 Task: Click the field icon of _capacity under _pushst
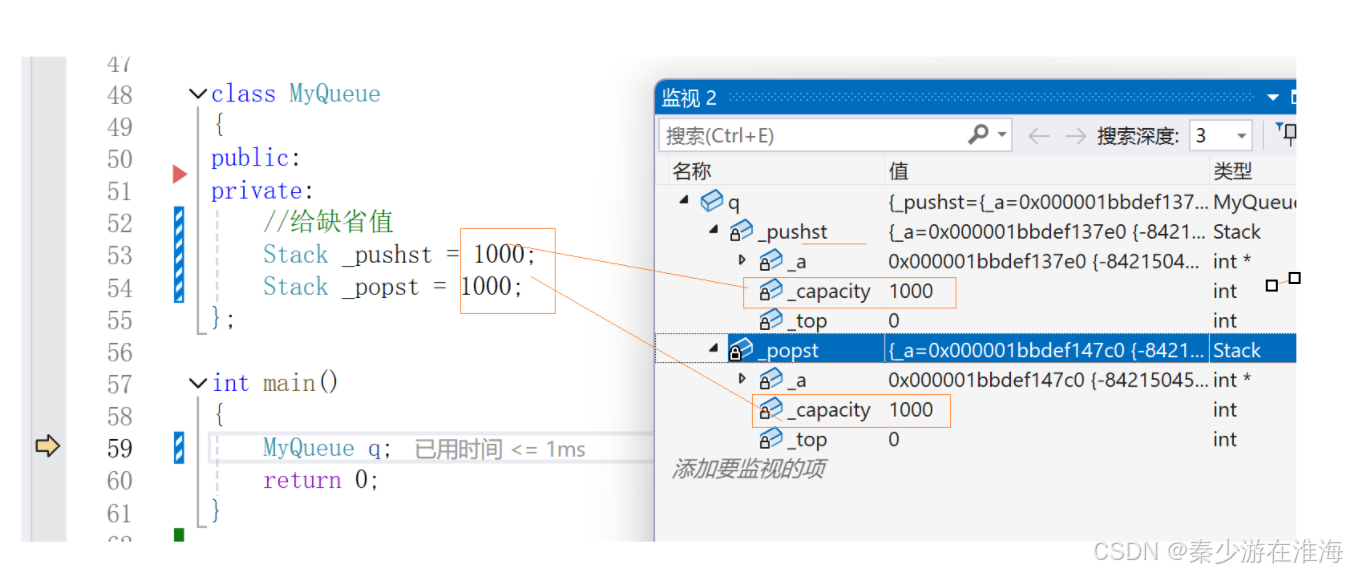(x=771, y=291)
